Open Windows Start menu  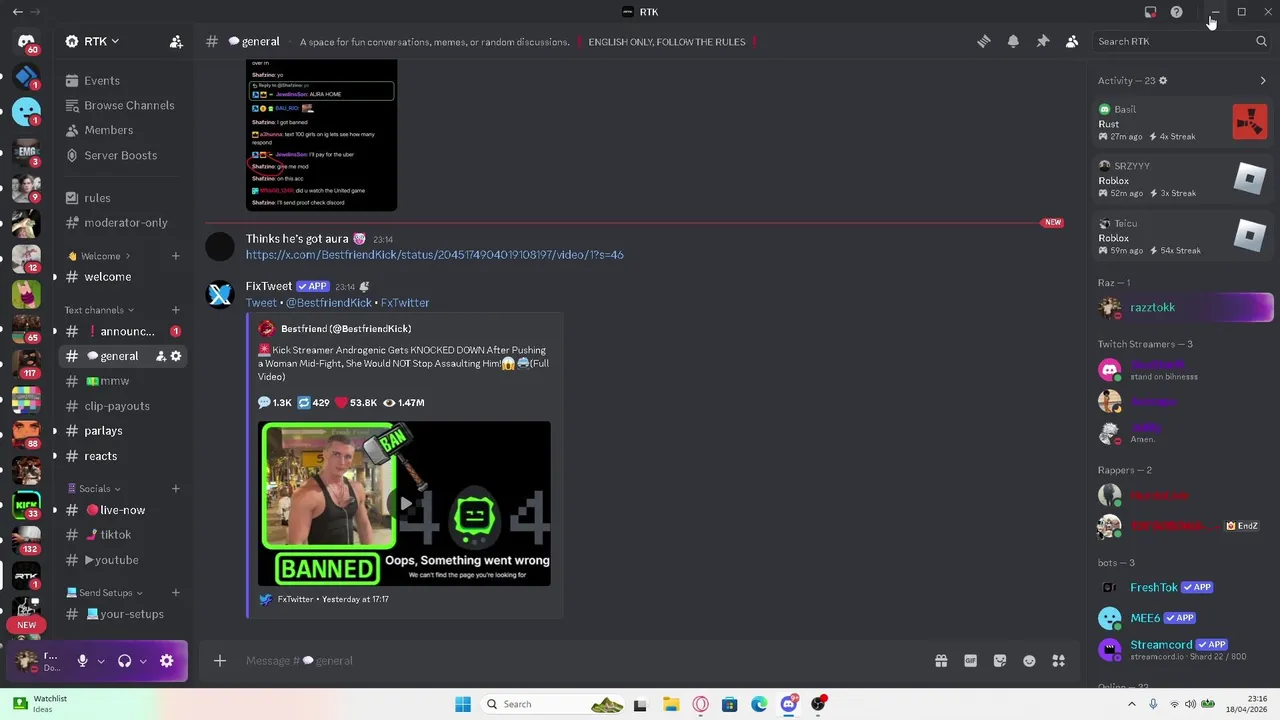point(463,704)
